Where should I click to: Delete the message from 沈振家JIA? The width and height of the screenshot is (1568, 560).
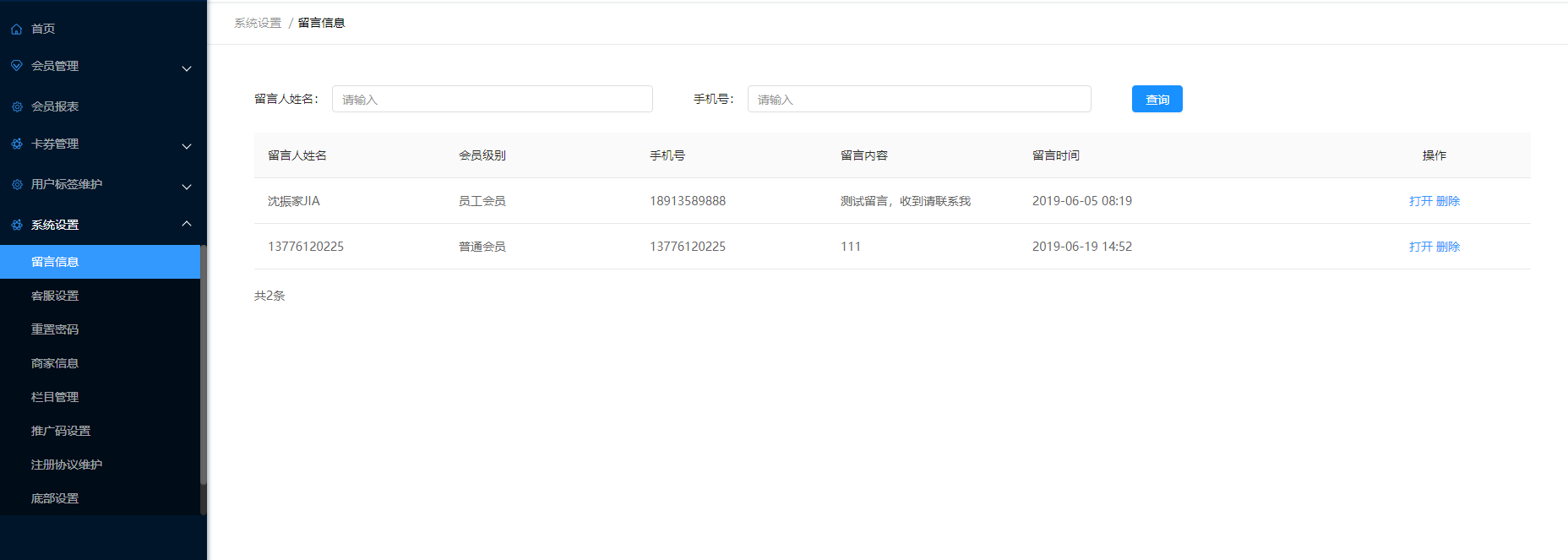coord(1448,201)
